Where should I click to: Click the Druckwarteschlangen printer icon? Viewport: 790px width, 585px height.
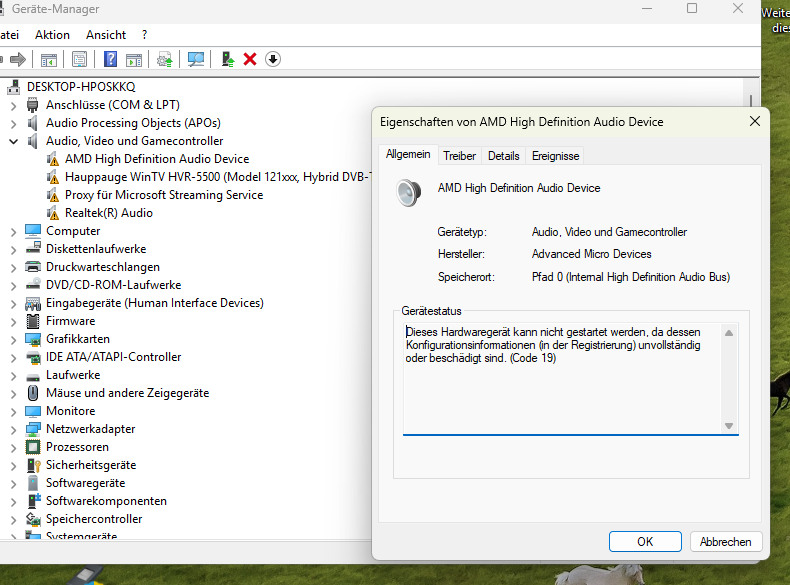pos(33,267)
